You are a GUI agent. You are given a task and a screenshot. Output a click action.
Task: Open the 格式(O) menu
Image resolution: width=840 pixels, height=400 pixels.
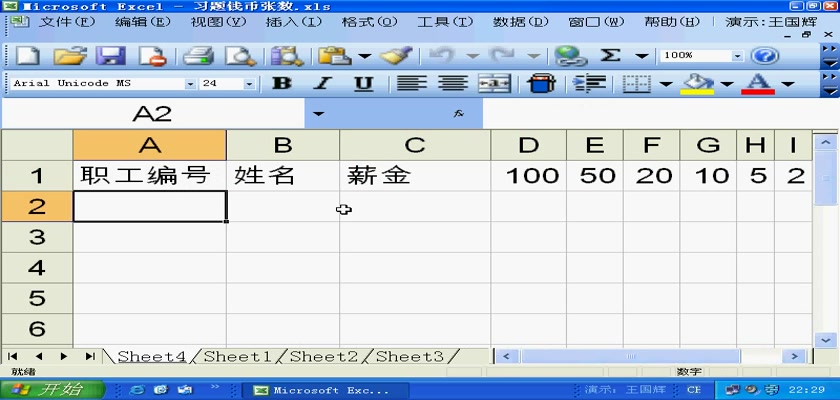pyautogui.click(x=369, y=21)
